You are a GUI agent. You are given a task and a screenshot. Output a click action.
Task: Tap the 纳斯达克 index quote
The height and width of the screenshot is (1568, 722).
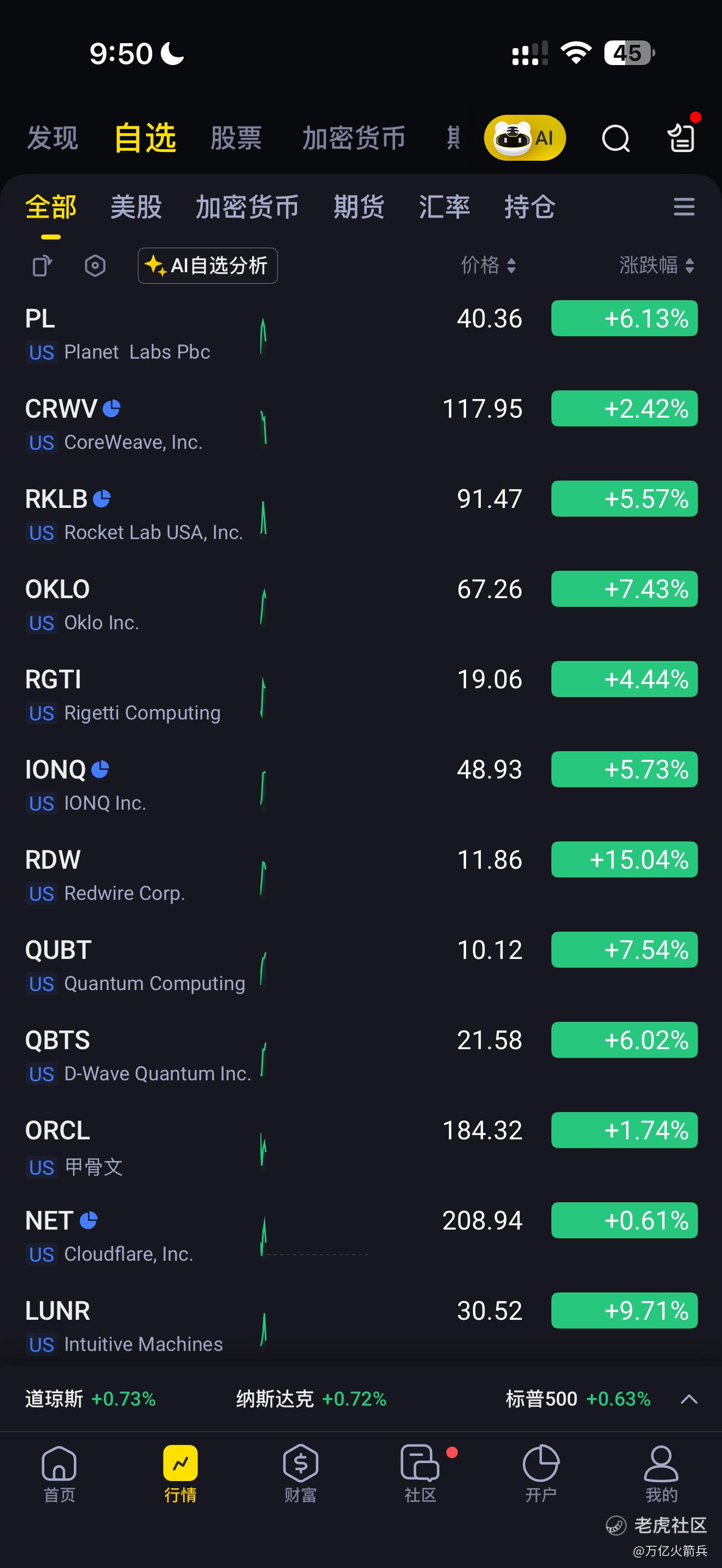click(311, 1399)
